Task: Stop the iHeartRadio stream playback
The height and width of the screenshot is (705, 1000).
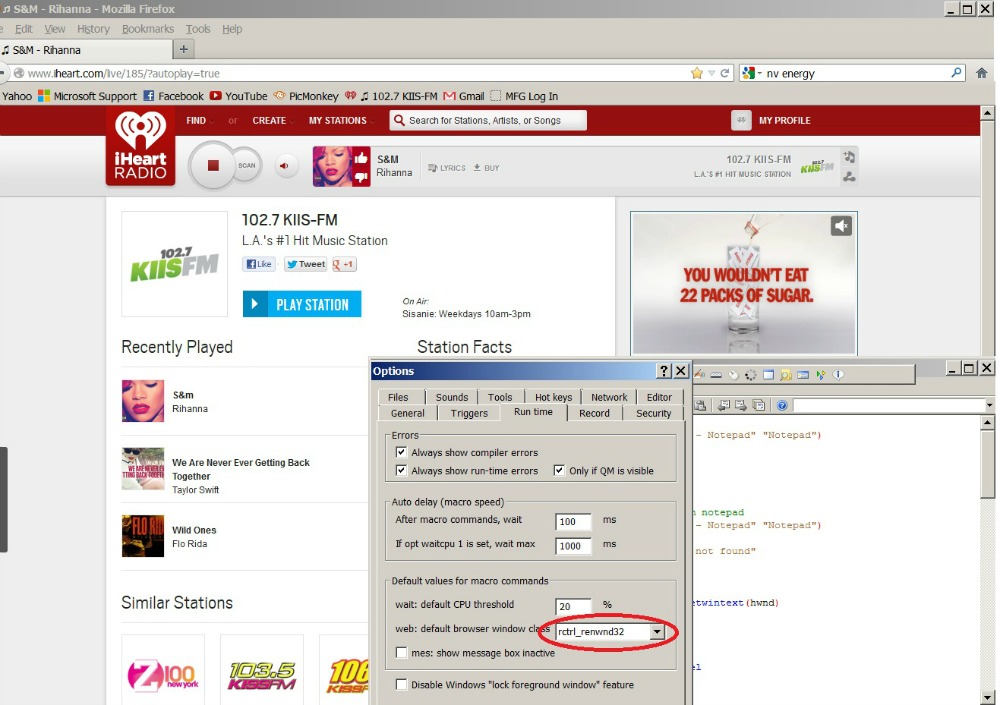Action: click(x=212, y=166)
